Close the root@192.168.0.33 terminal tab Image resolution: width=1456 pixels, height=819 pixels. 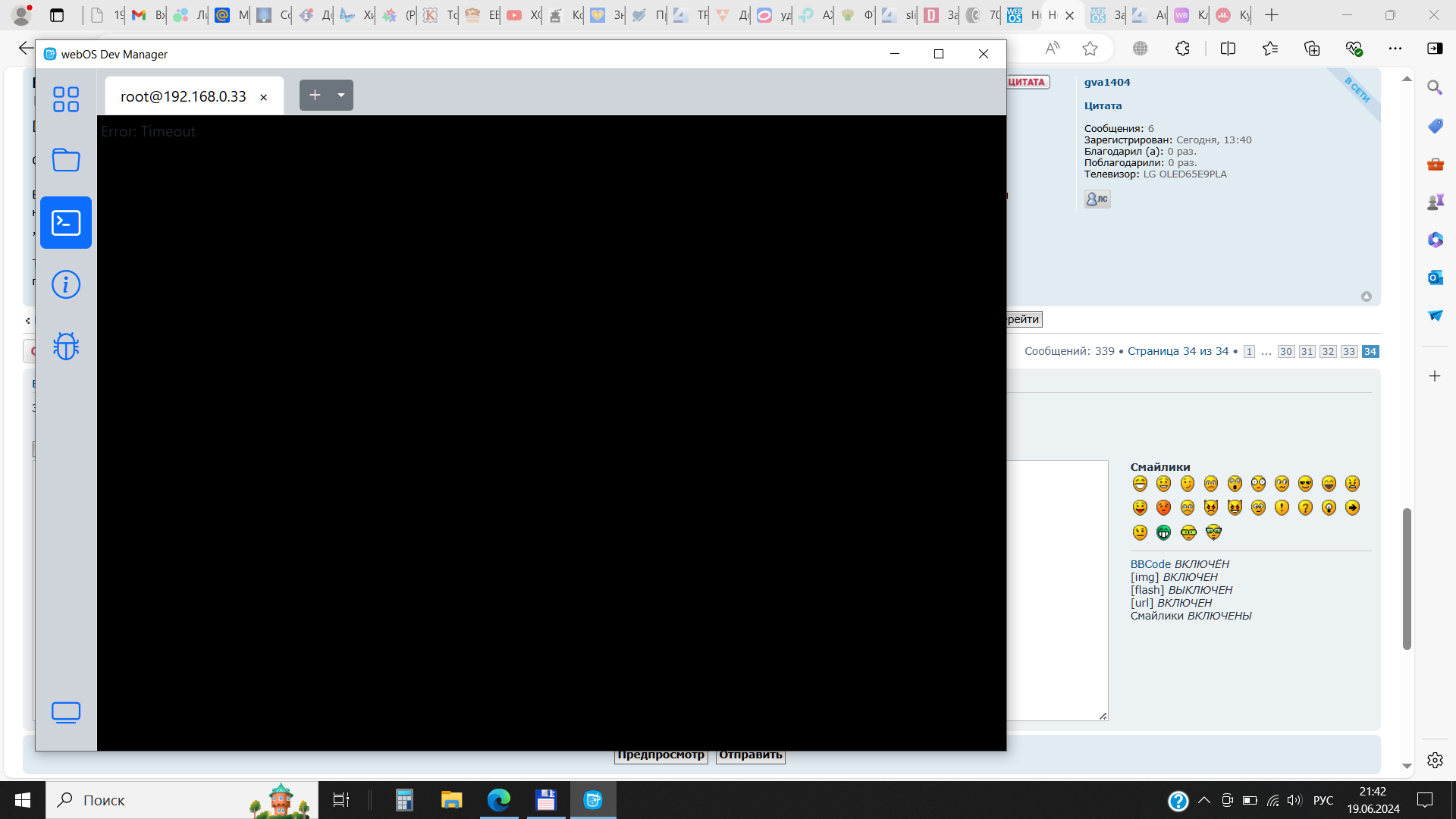click(x=264, y=97)
